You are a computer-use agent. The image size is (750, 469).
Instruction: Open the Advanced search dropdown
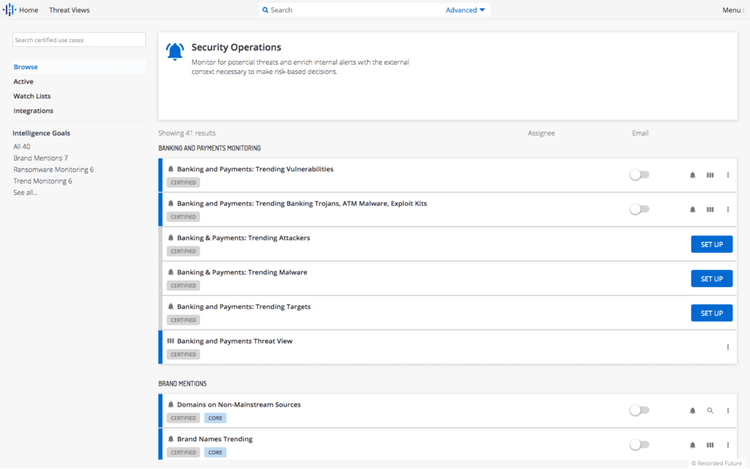coord(465,10)
